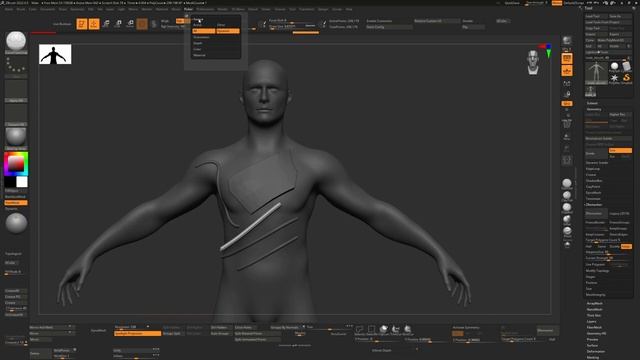This screenshot has width=640, height=360.
Task: Click the head camera view indicator
Action: click(533, 62)
